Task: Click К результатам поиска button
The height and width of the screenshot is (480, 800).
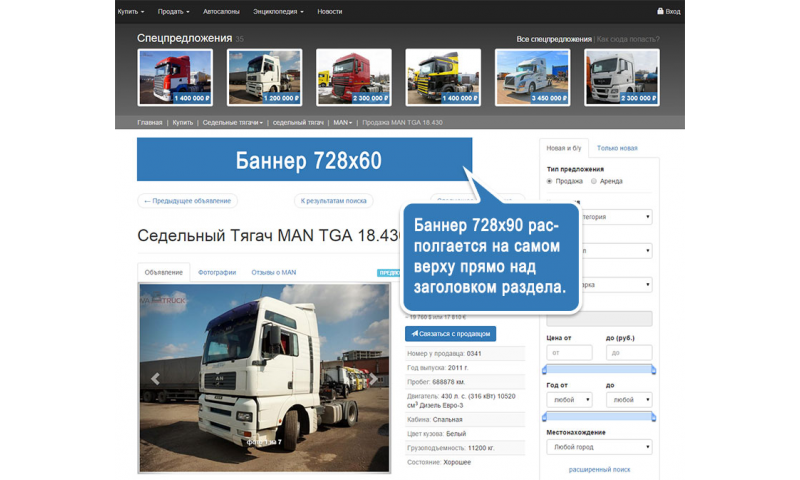Action: 333,200
